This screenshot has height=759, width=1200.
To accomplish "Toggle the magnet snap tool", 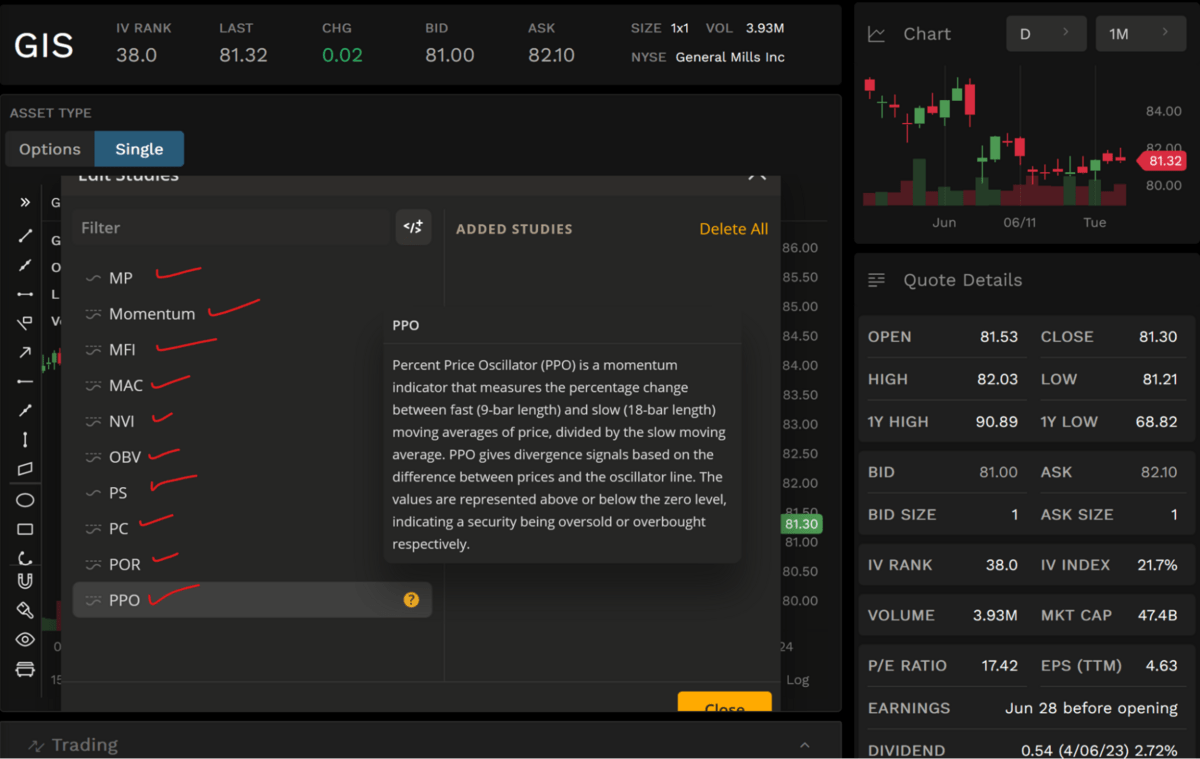I will (x=25, y=581).
